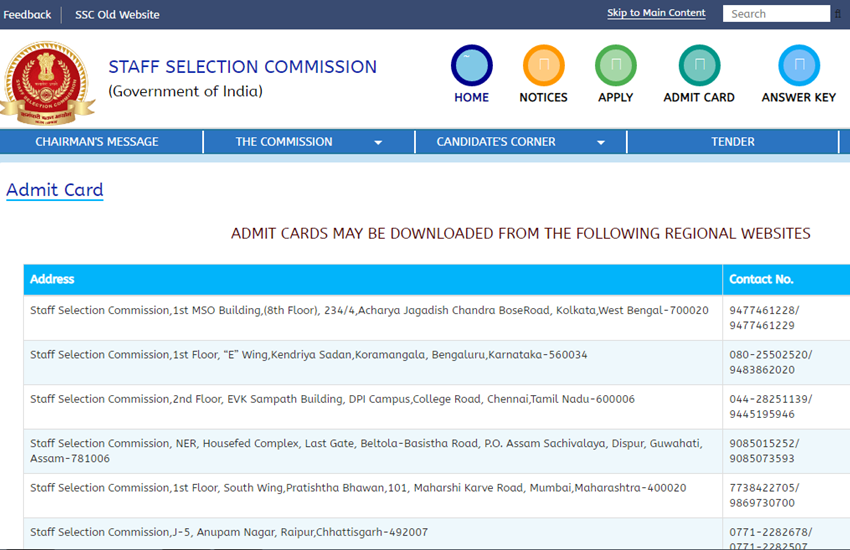
Task: Expand The Commission dropdown arrow
Action: (378, 143)
